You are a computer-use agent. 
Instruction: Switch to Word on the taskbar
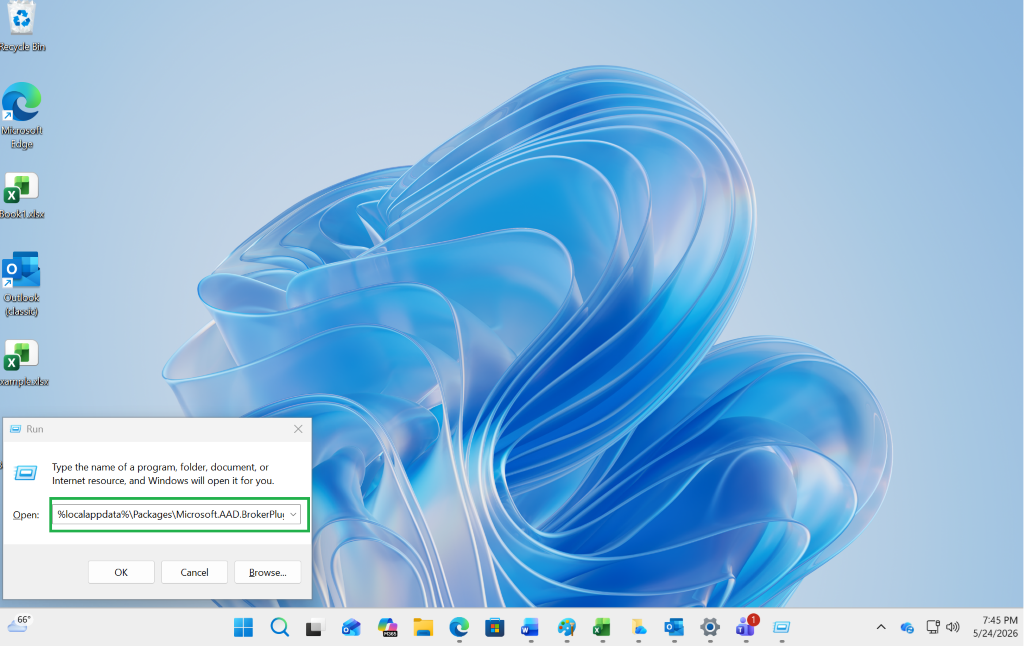530,628
